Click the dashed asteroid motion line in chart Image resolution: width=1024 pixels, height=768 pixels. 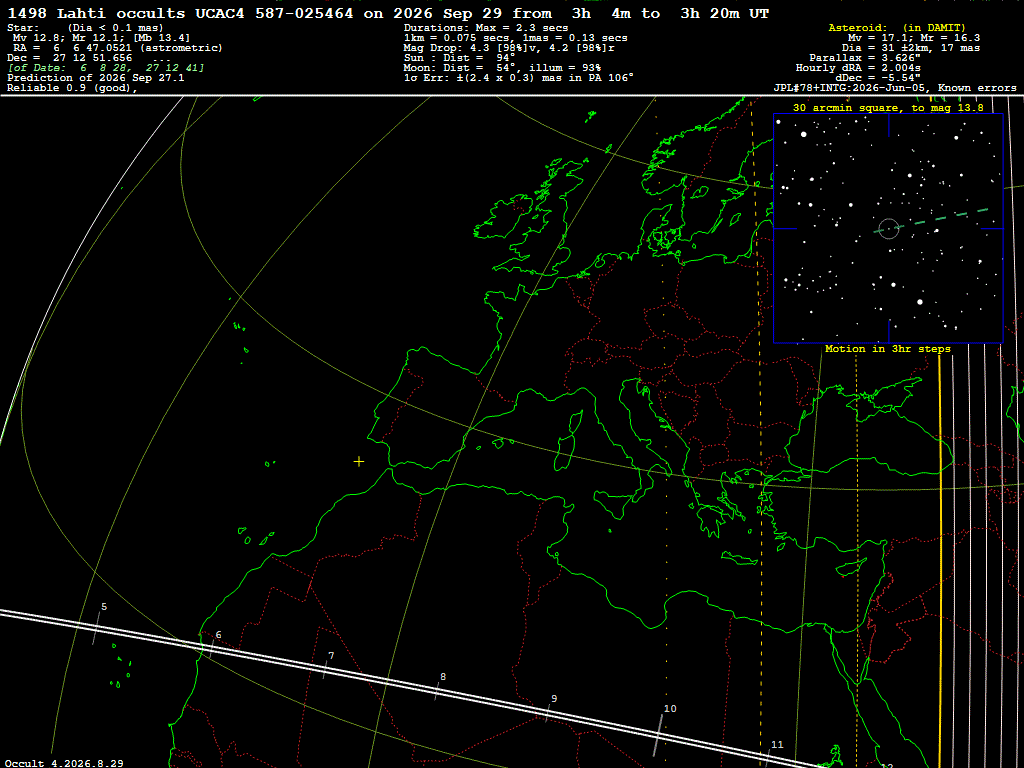[942, 218]
